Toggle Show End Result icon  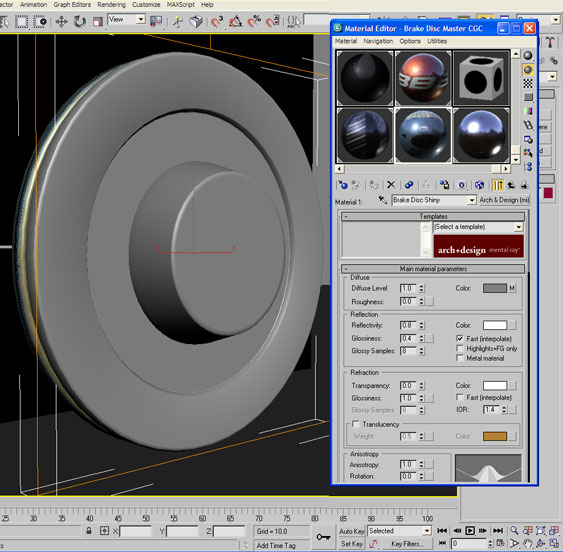coord(498,185)
